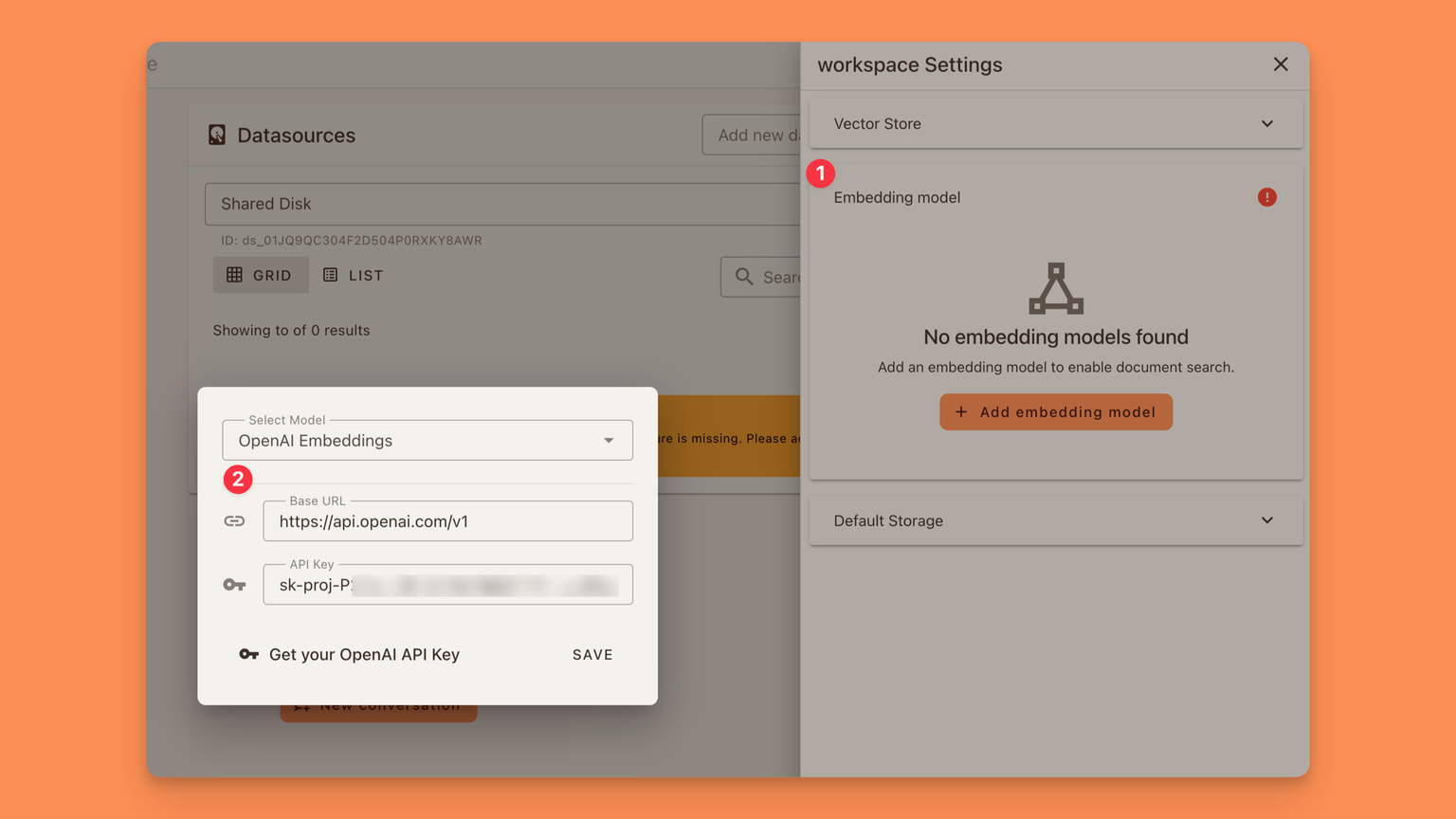Click the embedding model network graphic
Screen dimensions: 1456x819
pos(1056,288)
